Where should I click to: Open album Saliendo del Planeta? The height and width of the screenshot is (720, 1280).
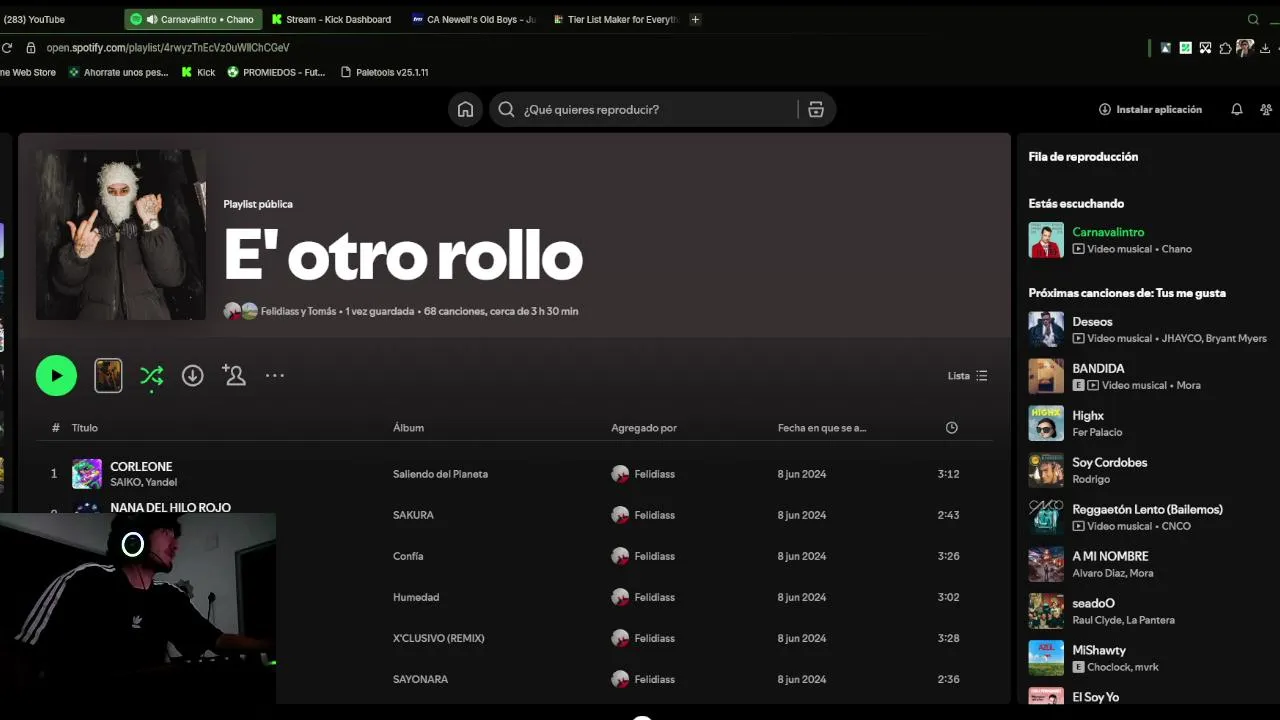(440, 474)
